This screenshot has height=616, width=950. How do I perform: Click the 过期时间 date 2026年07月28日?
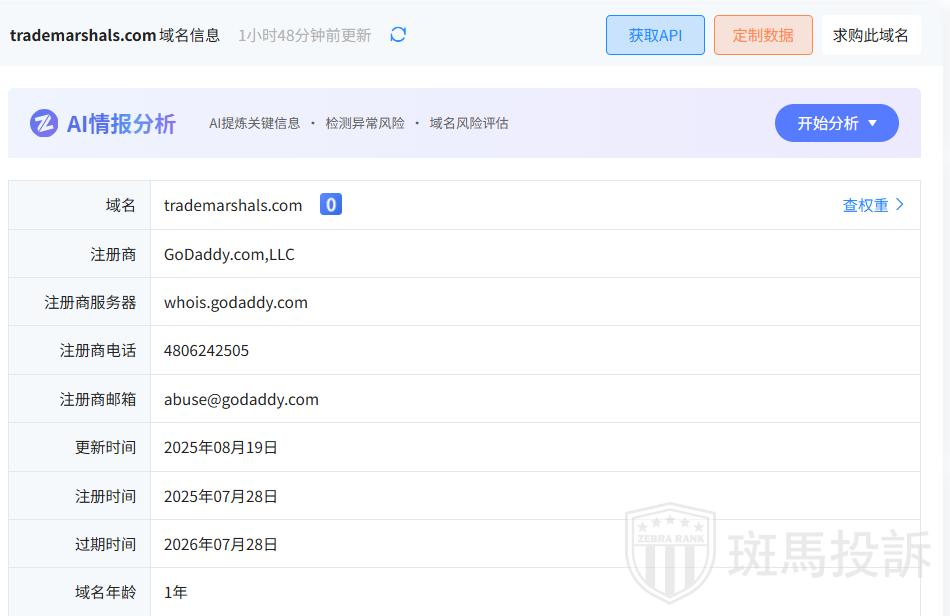click(x=220, y=544)
